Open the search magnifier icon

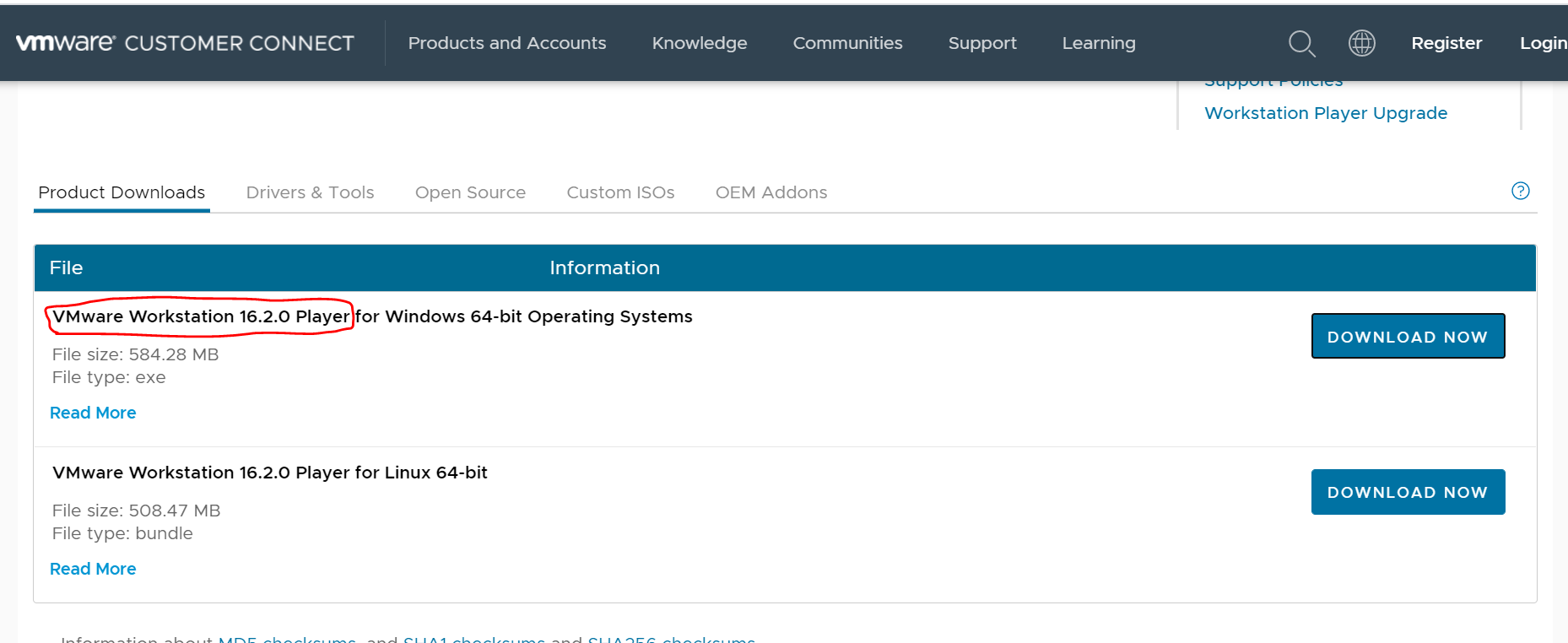[1301, 43]
